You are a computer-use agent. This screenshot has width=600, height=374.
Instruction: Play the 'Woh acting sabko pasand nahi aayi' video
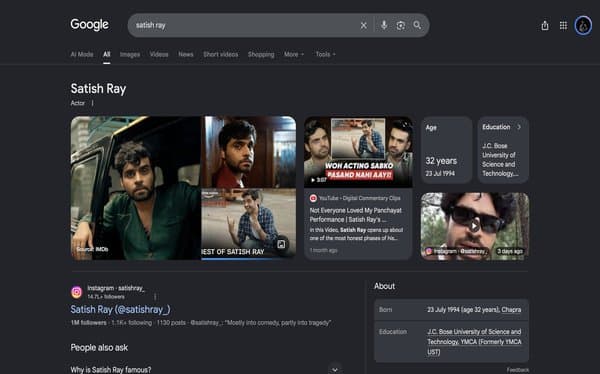coord(358,152)
